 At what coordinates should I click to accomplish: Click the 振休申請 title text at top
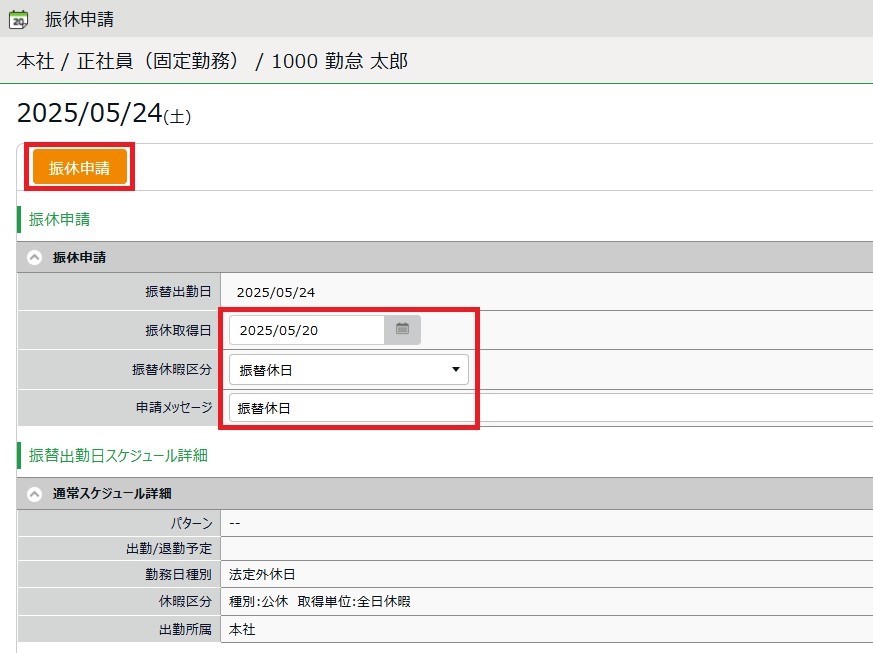coord(79,19)
